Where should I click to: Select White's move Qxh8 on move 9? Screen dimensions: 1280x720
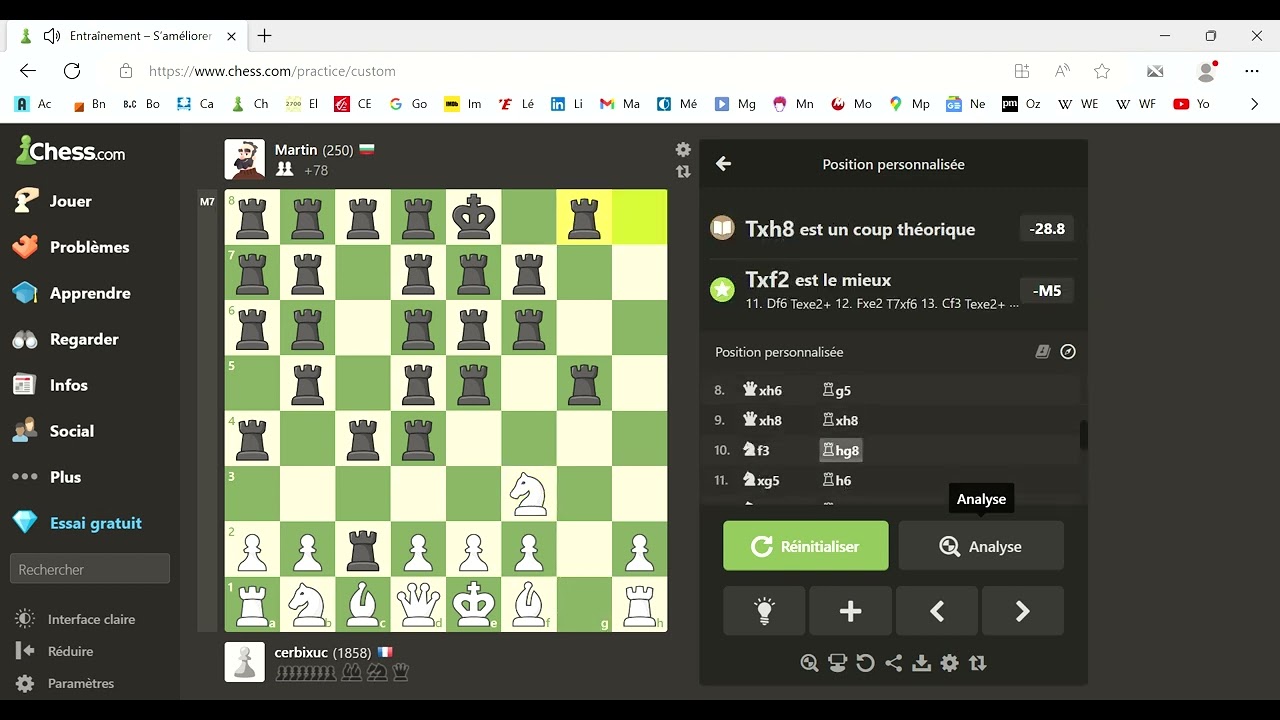click(x=762, y=421)
